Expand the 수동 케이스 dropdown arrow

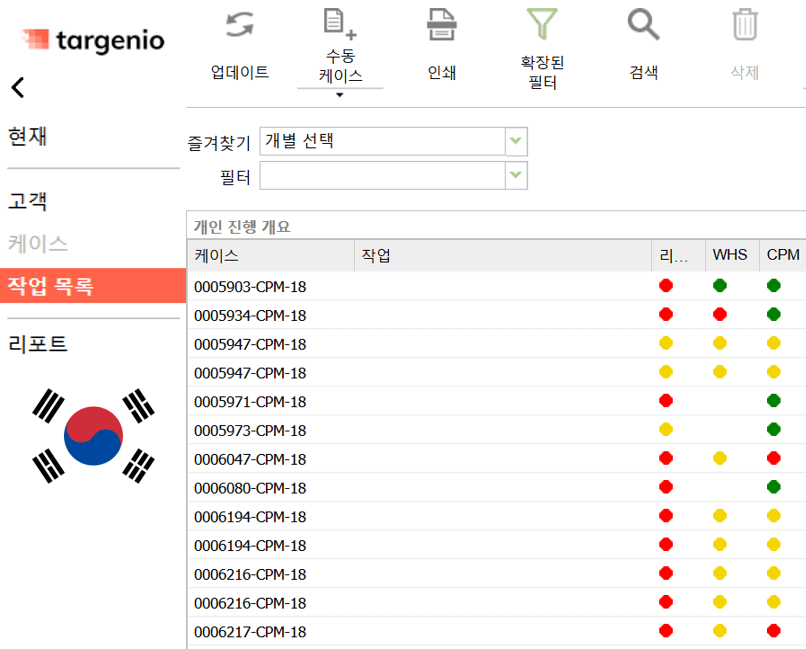pyautogui.click(x=340, y=96)
